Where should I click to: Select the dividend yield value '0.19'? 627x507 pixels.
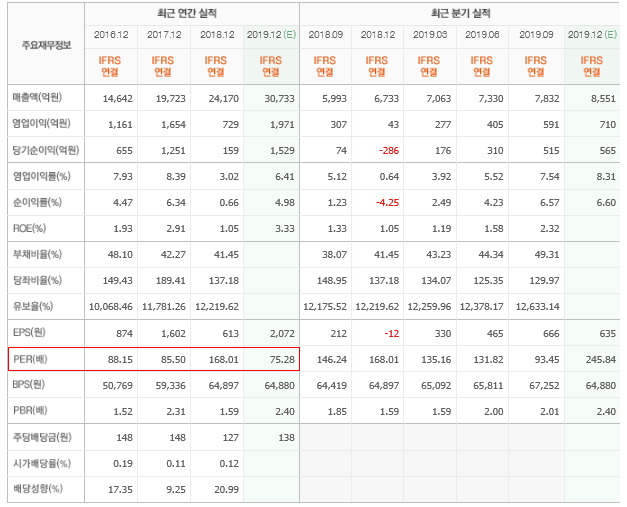123,463
